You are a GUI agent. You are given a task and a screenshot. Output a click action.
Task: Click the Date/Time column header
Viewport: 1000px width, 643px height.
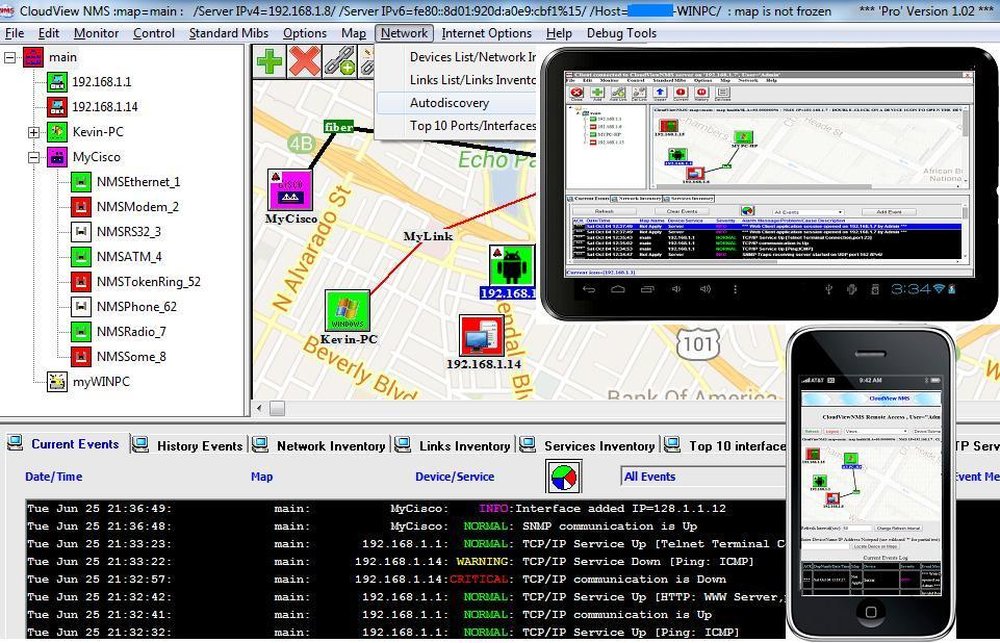click(54, 477)
